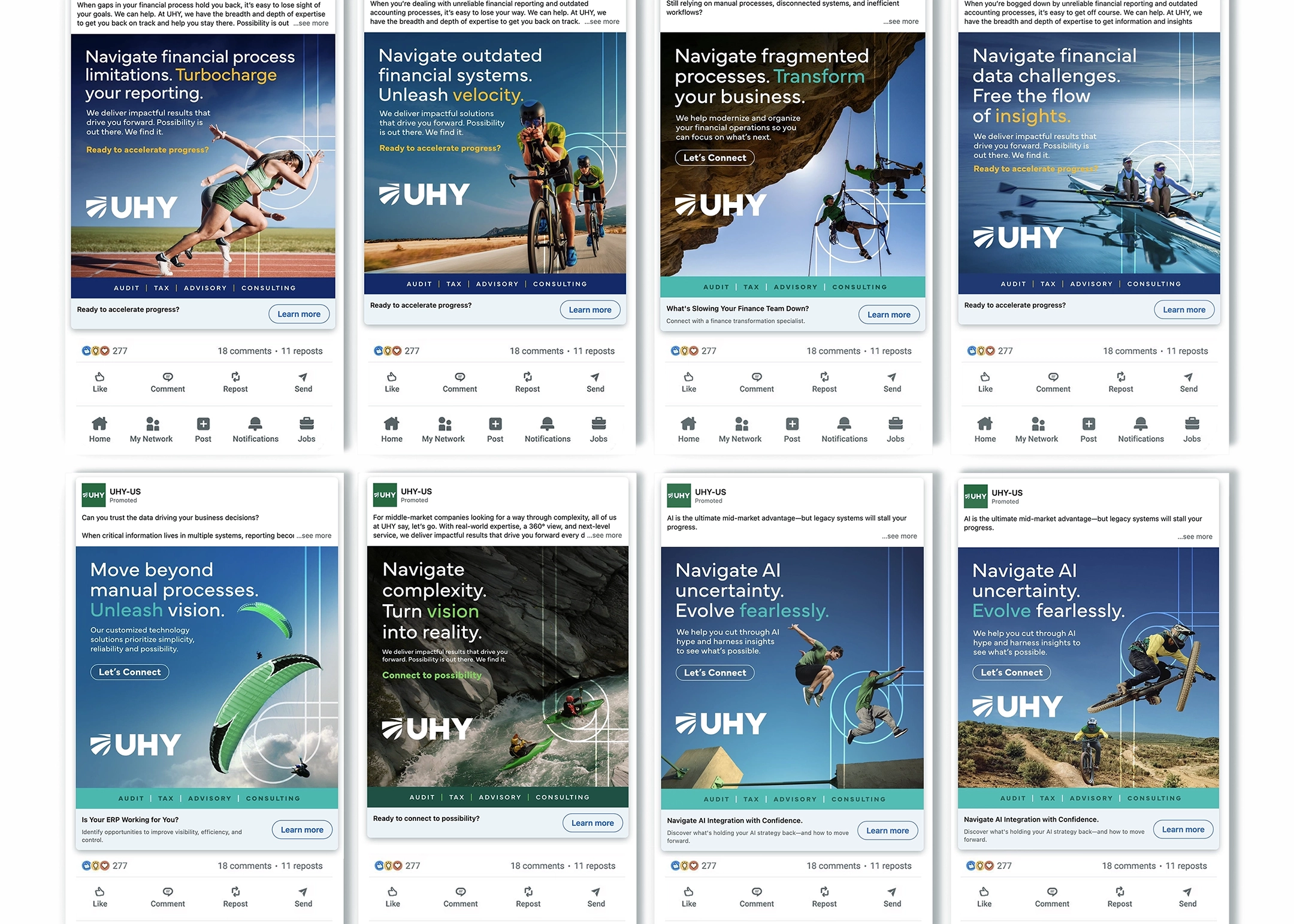The image size is (1294, 924).
Task: Like the Turbocharge your reporting post
Action: 99,382
